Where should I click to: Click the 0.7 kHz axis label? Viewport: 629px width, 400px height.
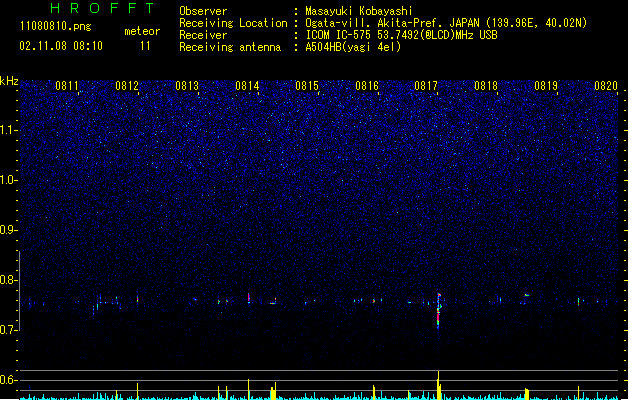click(8, 330)
